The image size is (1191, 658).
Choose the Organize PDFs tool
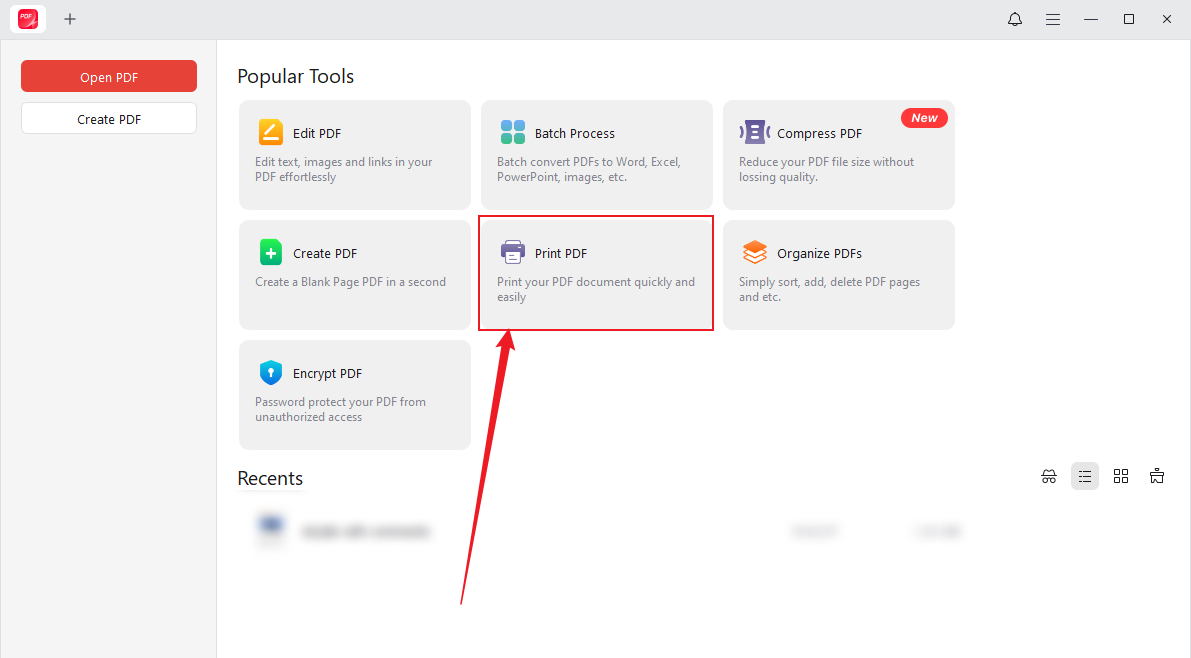click(x=838, y=274)
